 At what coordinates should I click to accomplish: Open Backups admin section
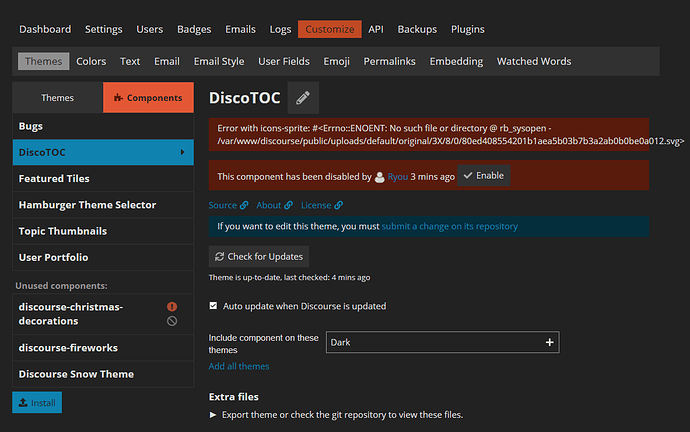417,29
